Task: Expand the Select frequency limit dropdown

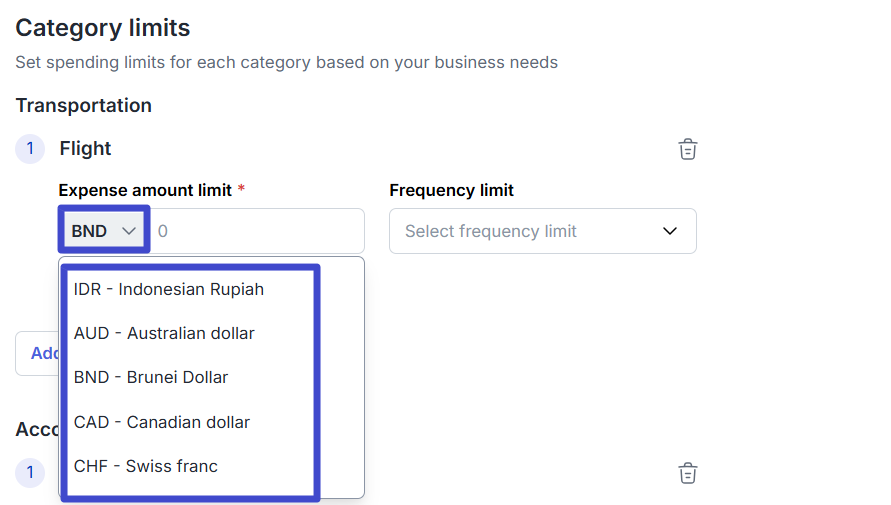Action: (x=542, y=231)
